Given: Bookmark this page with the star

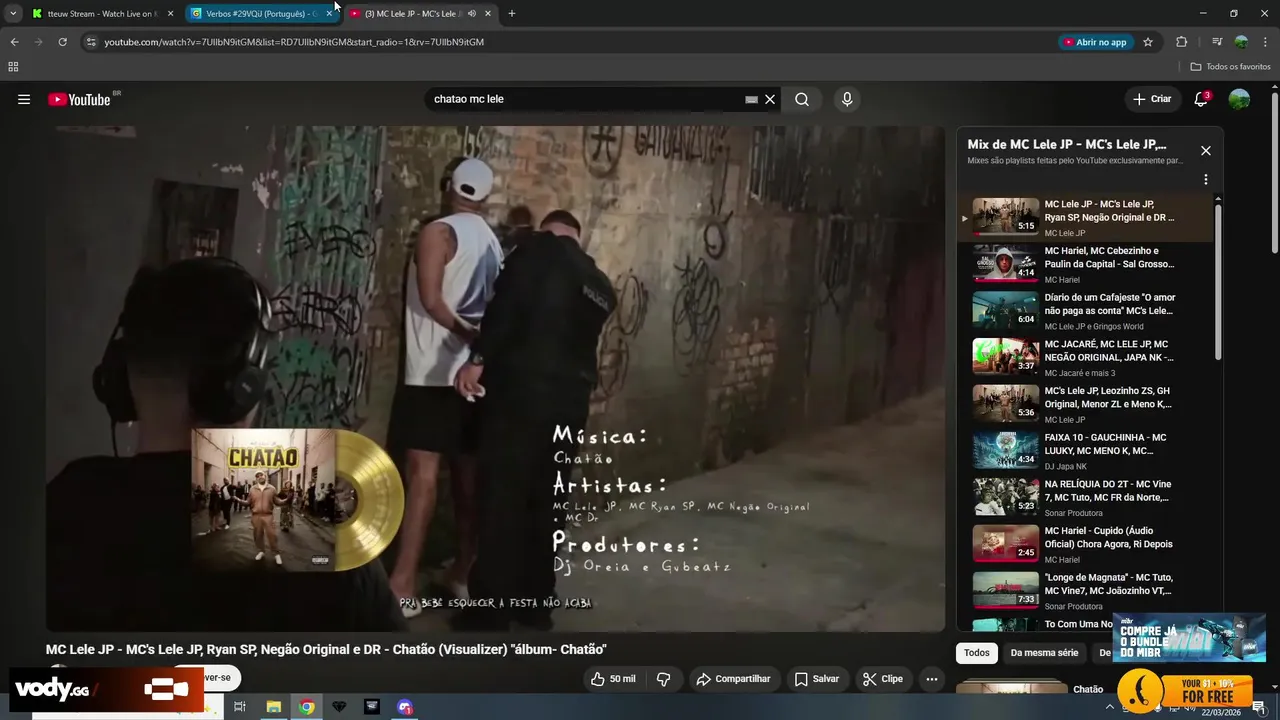Looking at the screenshot, I should click(x=1148, y=42).
